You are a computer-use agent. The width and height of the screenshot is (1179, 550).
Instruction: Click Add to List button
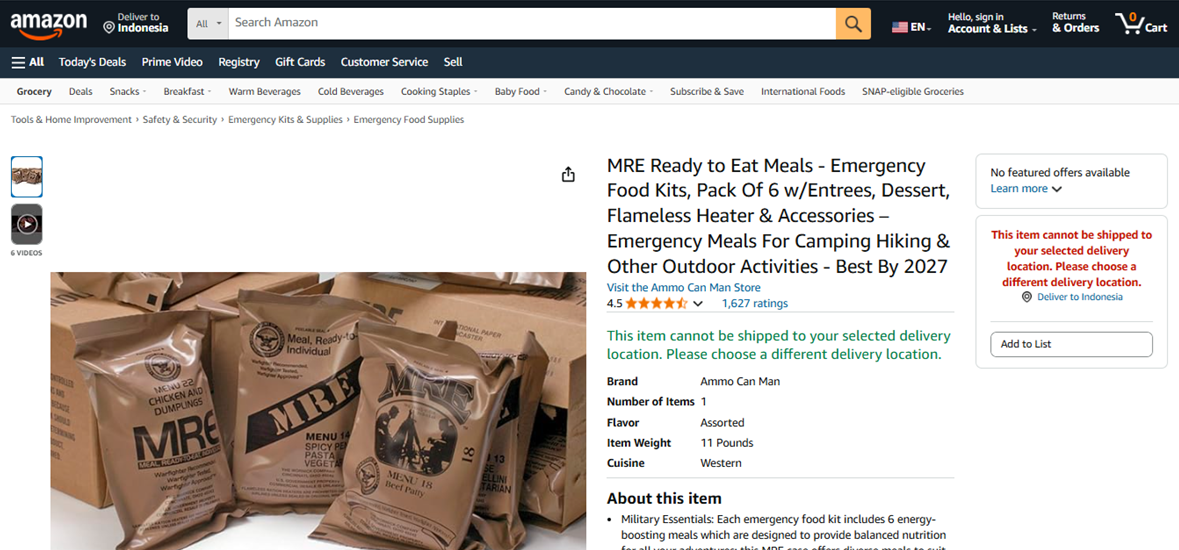pyautogui.click(x=1071, y=344)
